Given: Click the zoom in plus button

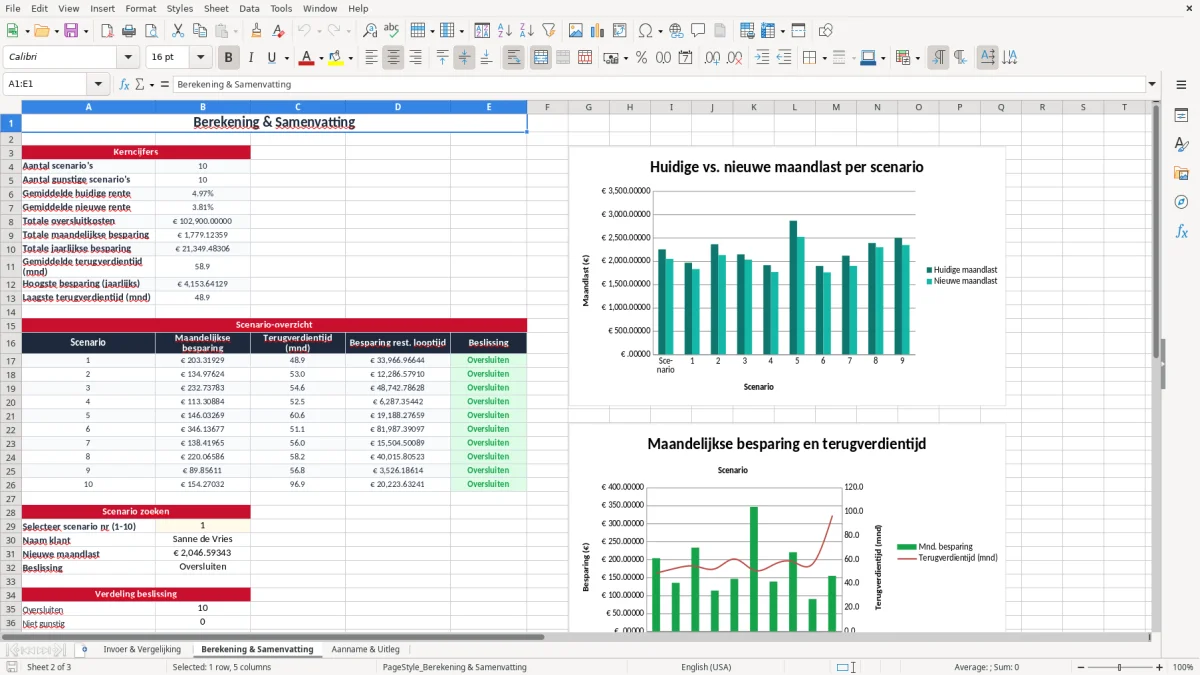Looking at the screenshot, I should [x=1160, y=667].
